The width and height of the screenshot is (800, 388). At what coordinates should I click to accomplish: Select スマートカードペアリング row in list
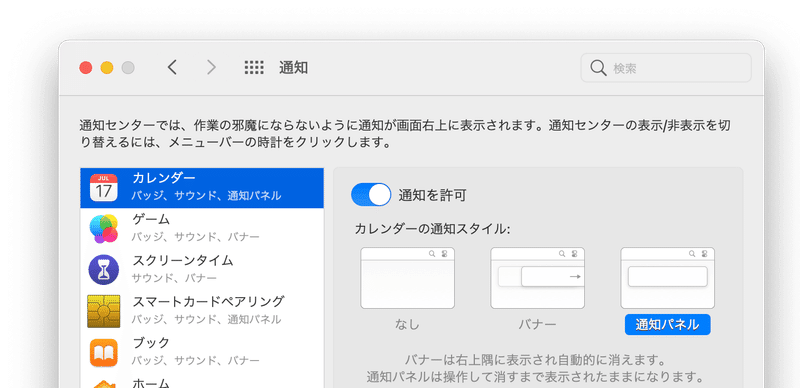(202, 311)
